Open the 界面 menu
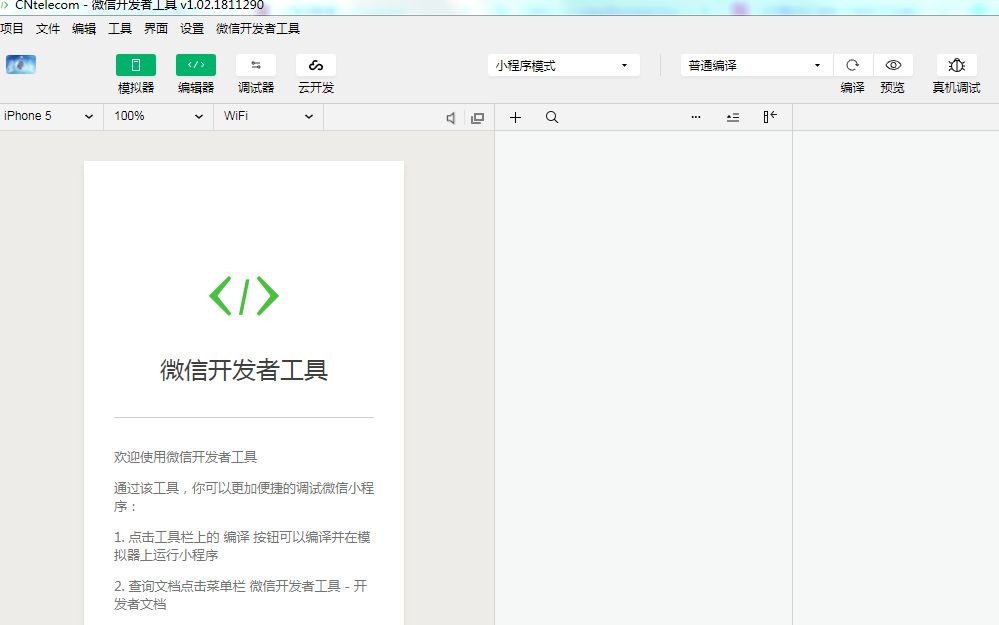The height and width of the screenshot is (625, 999). coord(156,29)
